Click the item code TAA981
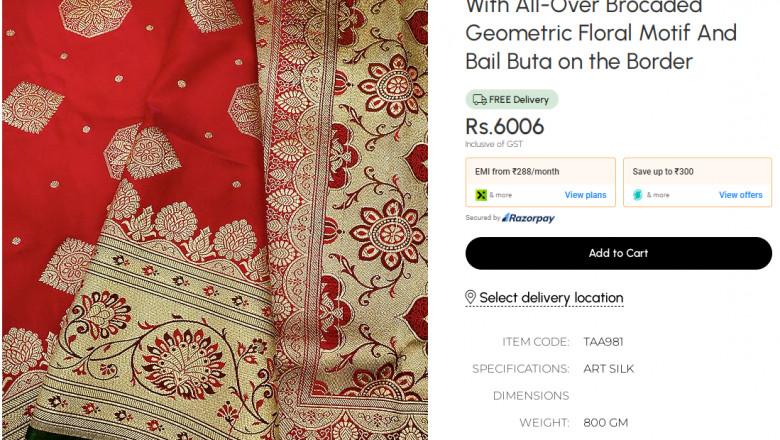 click(x=603, y=341)
